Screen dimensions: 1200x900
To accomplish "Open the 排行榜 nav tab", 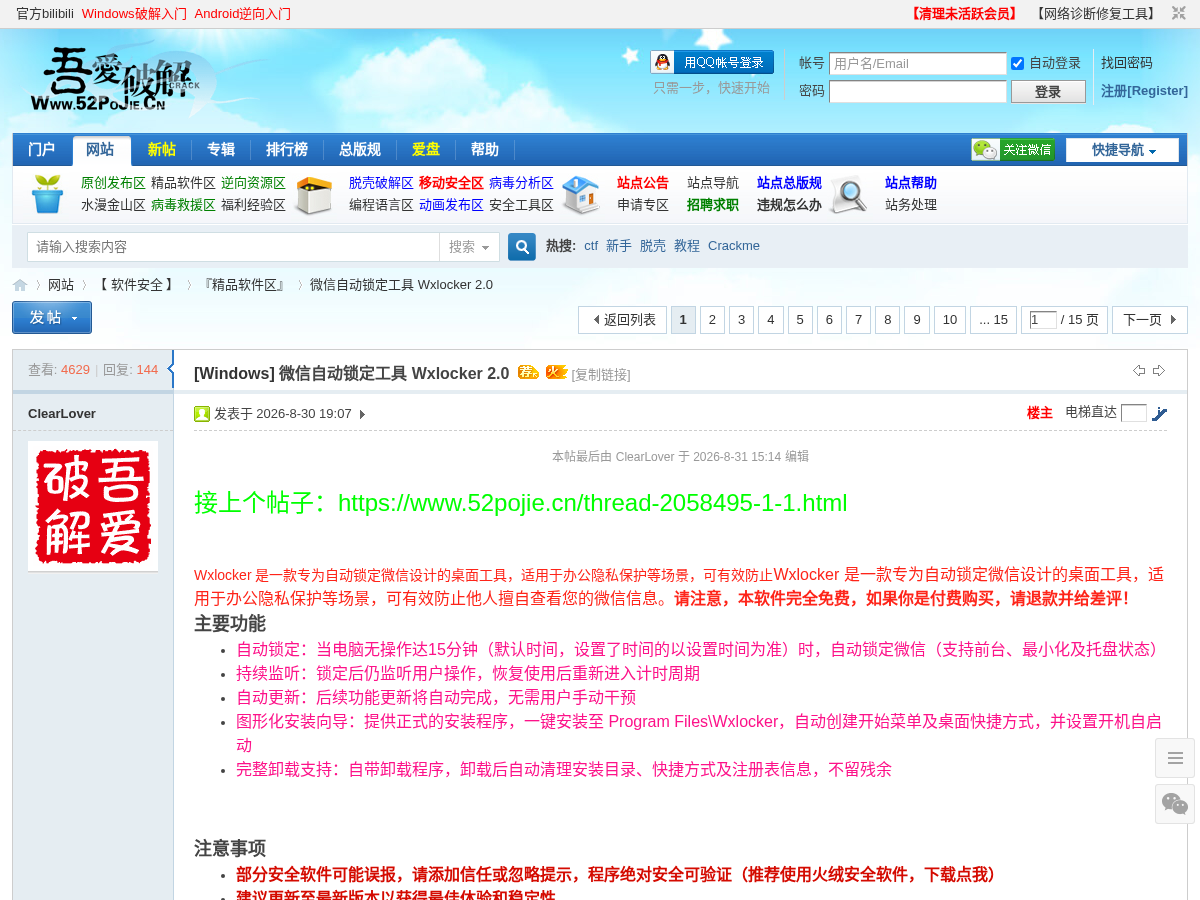I will pos(287,149).
